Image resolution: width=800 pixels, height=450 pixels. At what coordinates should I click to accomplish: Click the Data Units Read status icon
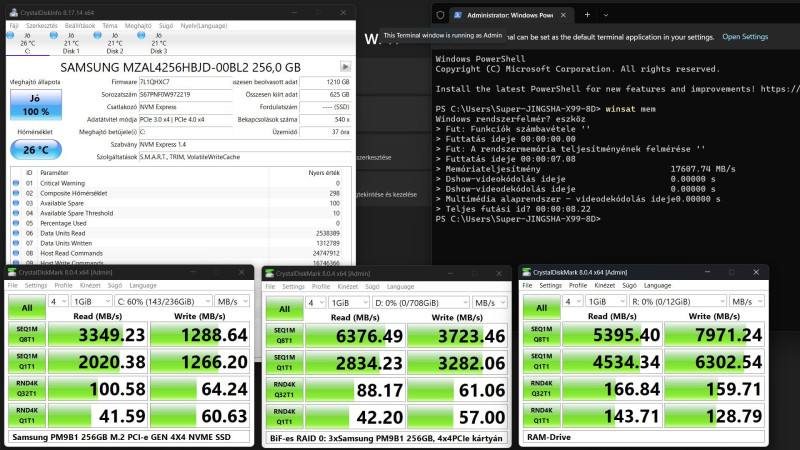tap(16, 233)
